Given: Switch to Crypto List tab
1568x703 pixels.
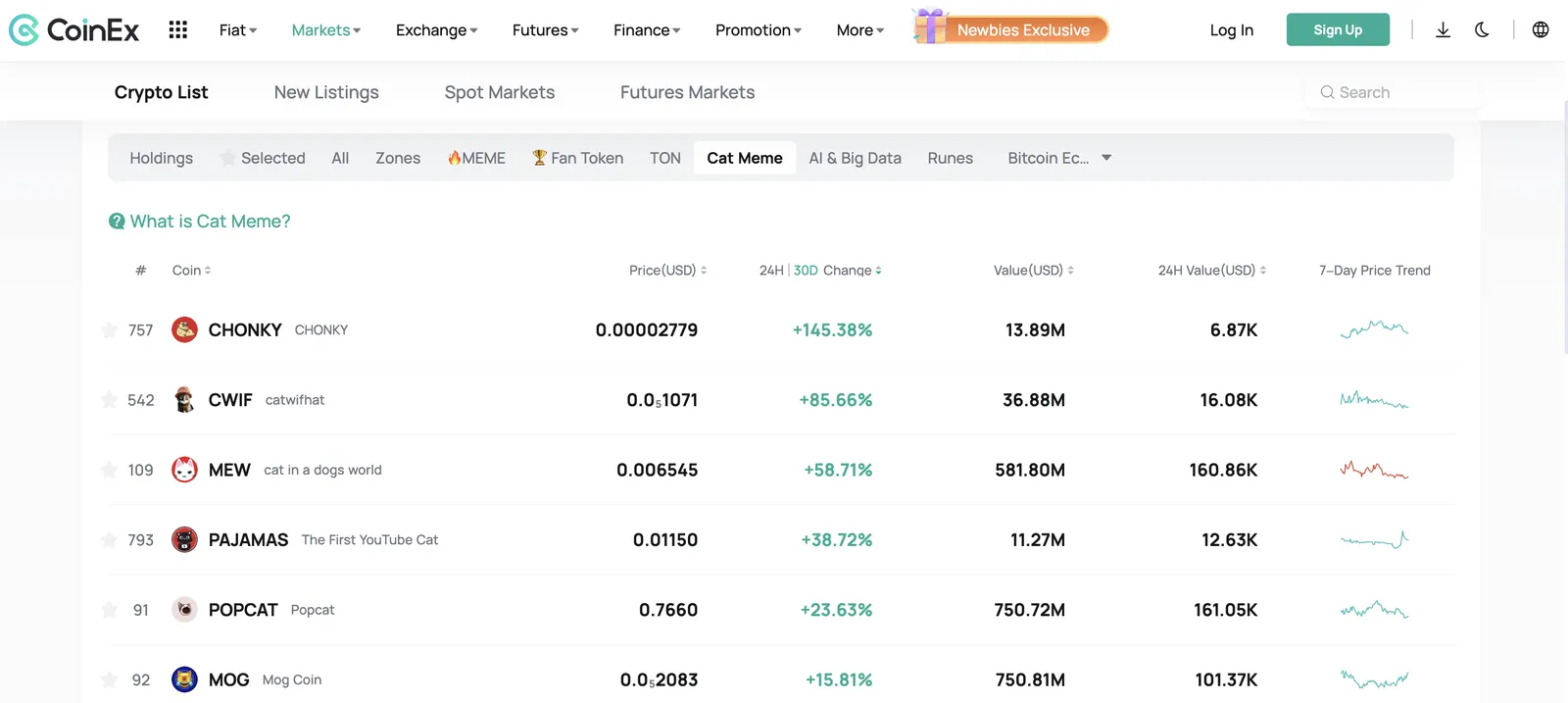Looking at the screenshot, I should click(x=161, y=92).
